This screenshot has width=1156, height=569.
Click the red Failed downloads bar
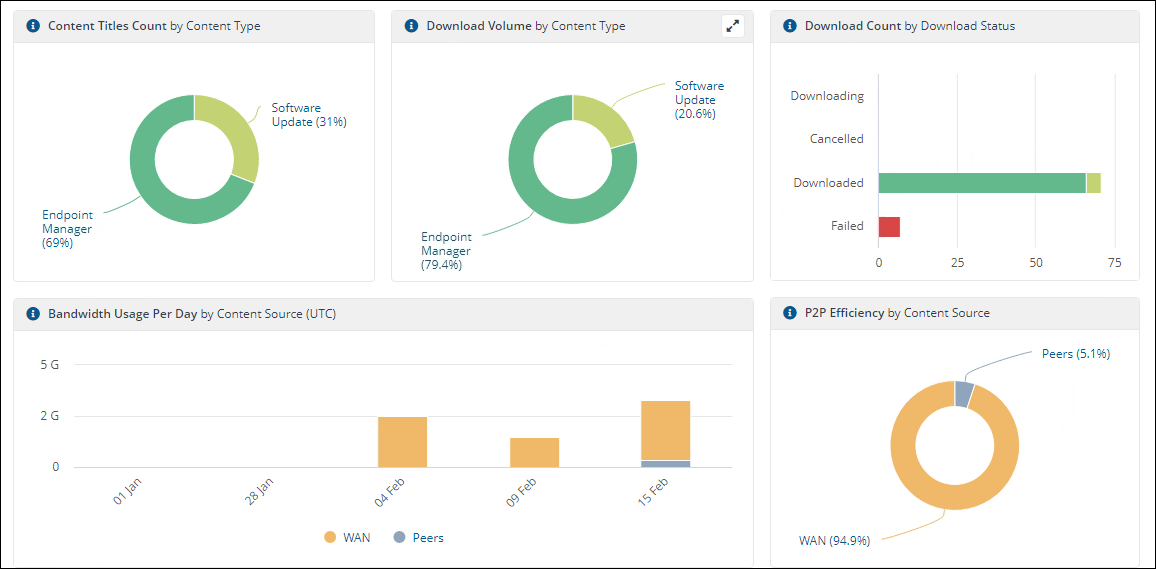[x=889, y=227]
